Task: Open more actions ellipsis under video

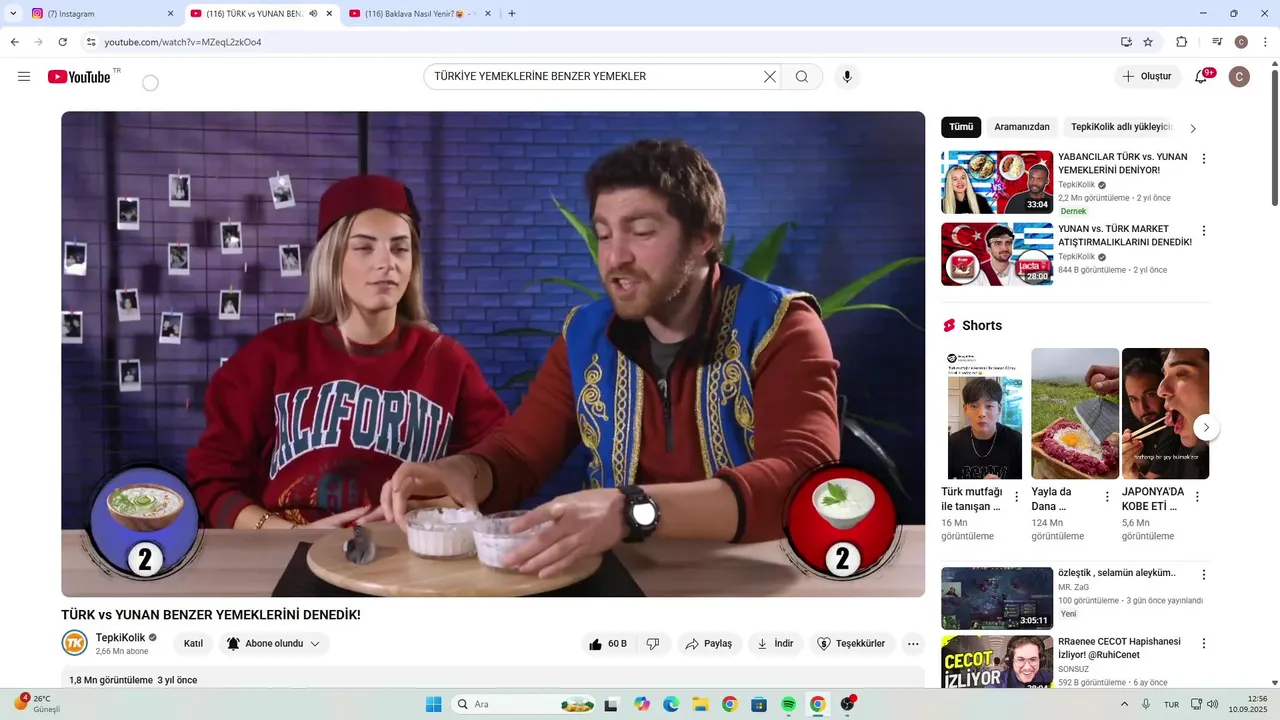Action: (913, 644)
